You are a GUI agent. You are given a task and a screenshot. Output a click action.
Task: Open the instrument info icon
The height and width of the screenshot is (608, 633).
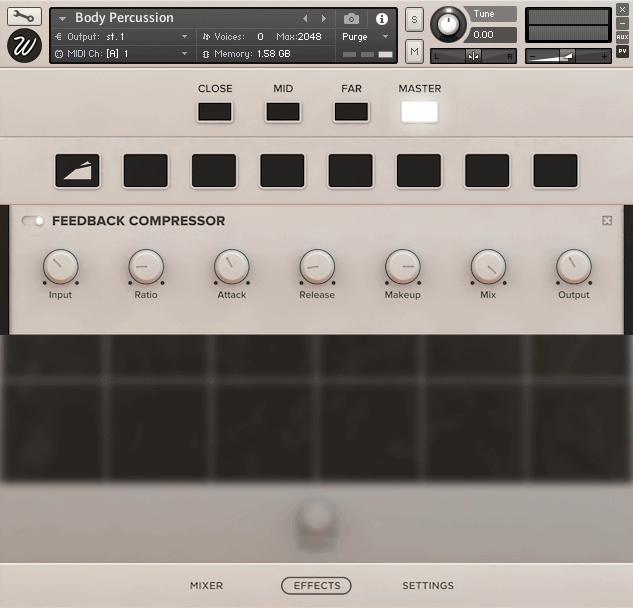[x=381, y=19]
